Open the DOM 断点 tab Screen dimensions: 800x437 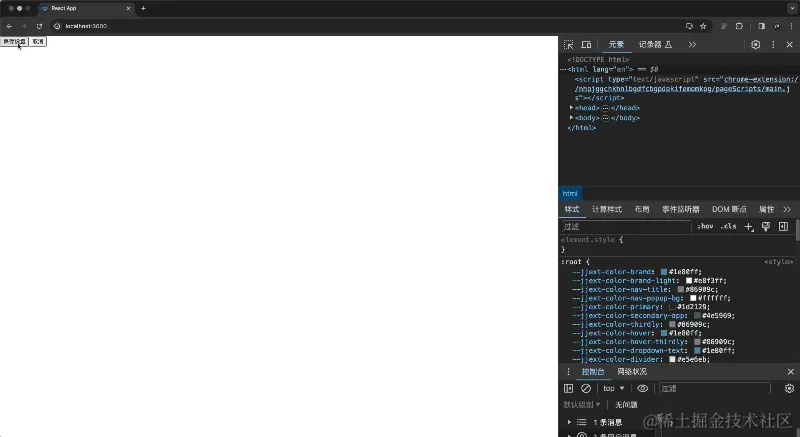pos(729,210)
